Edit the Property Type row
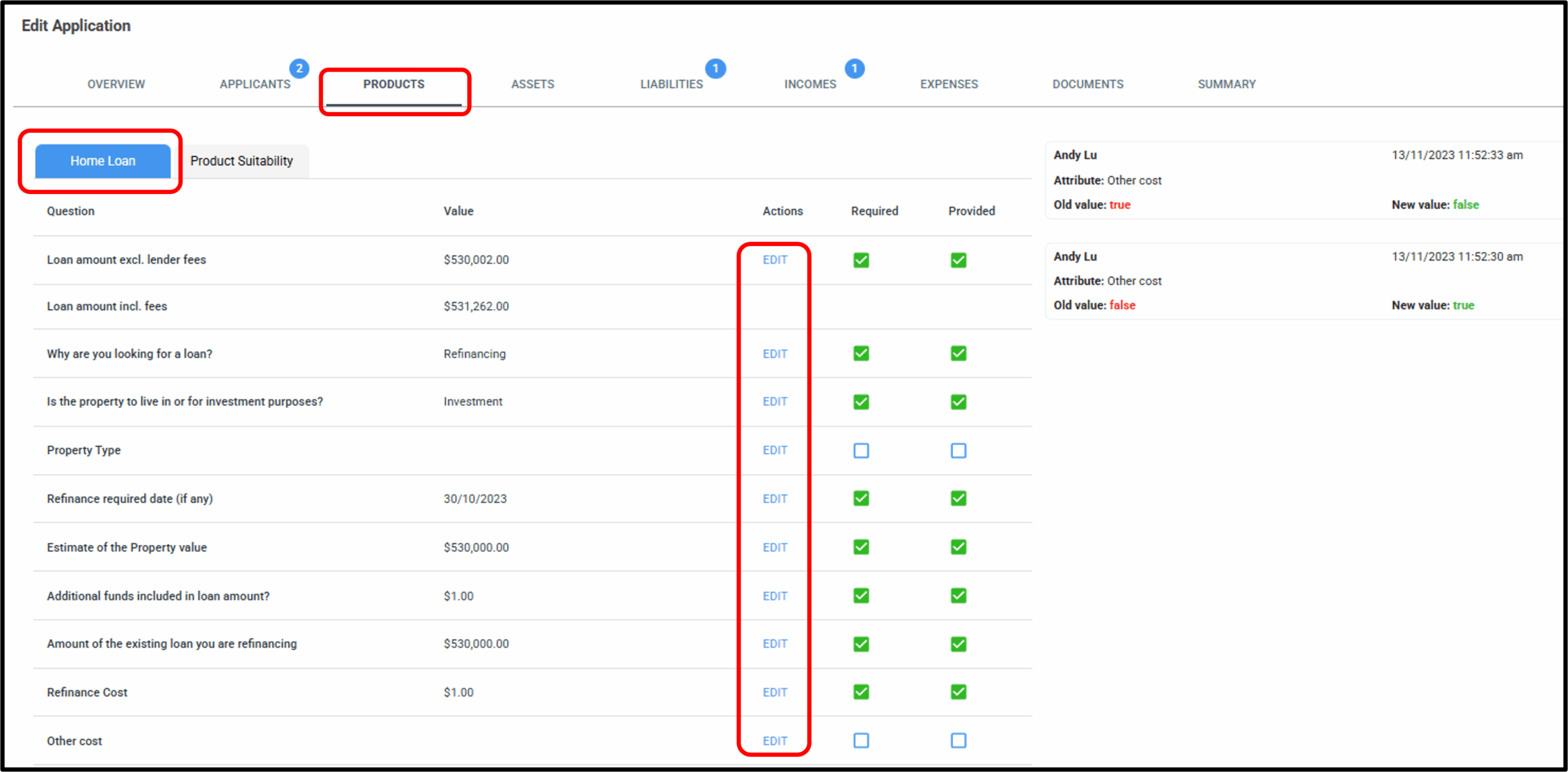 point(774,451)
